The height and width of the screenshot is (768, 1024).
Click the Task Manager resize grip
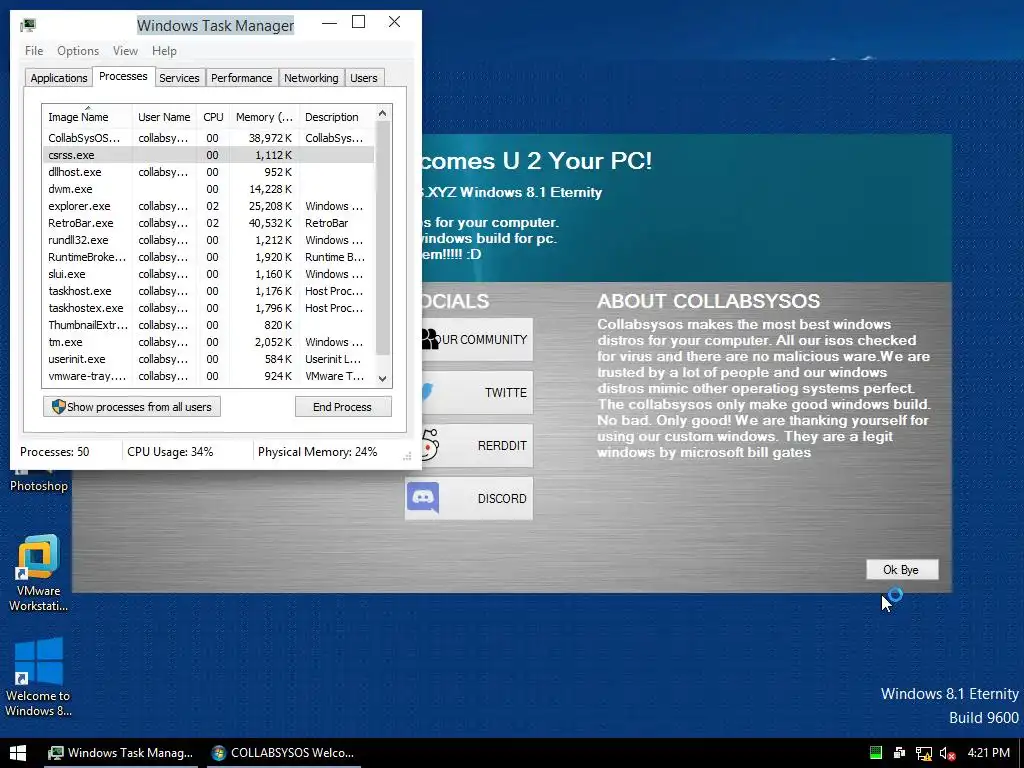[x=407, y=456]
